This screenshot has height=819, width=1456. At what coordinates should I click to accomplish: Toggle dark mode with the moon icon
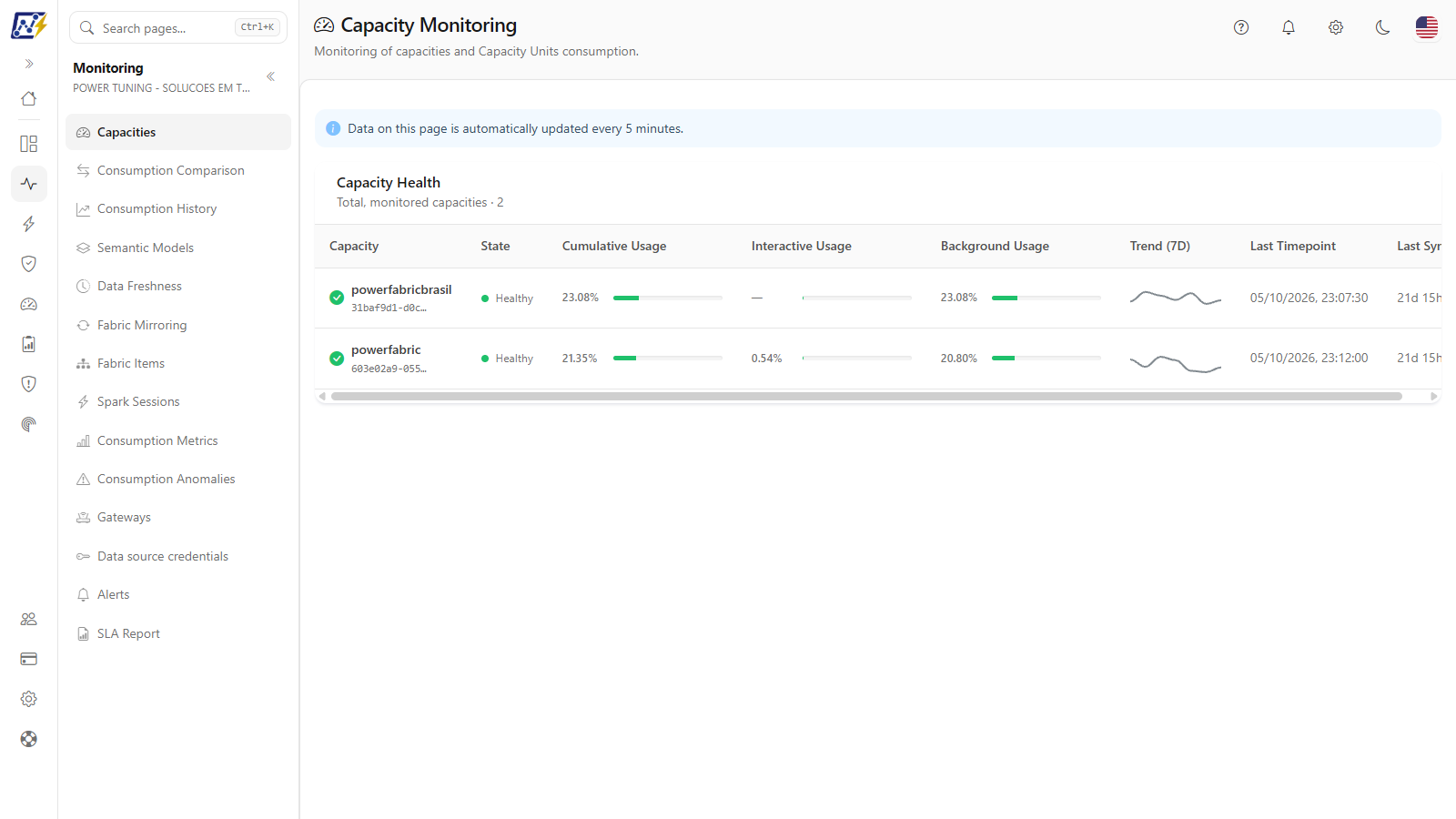tap(1383, 27)
